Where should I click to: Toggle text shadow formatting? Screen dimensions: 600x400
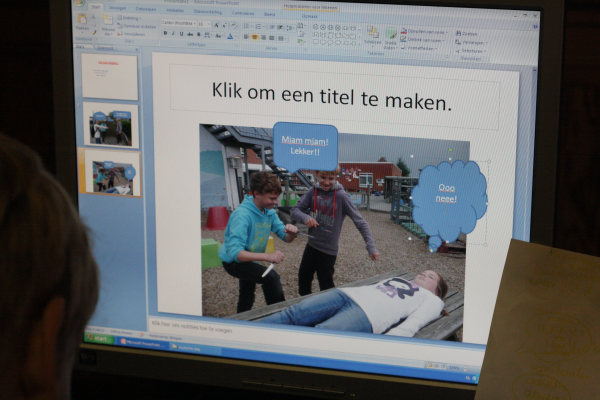[x=199, y=34]
